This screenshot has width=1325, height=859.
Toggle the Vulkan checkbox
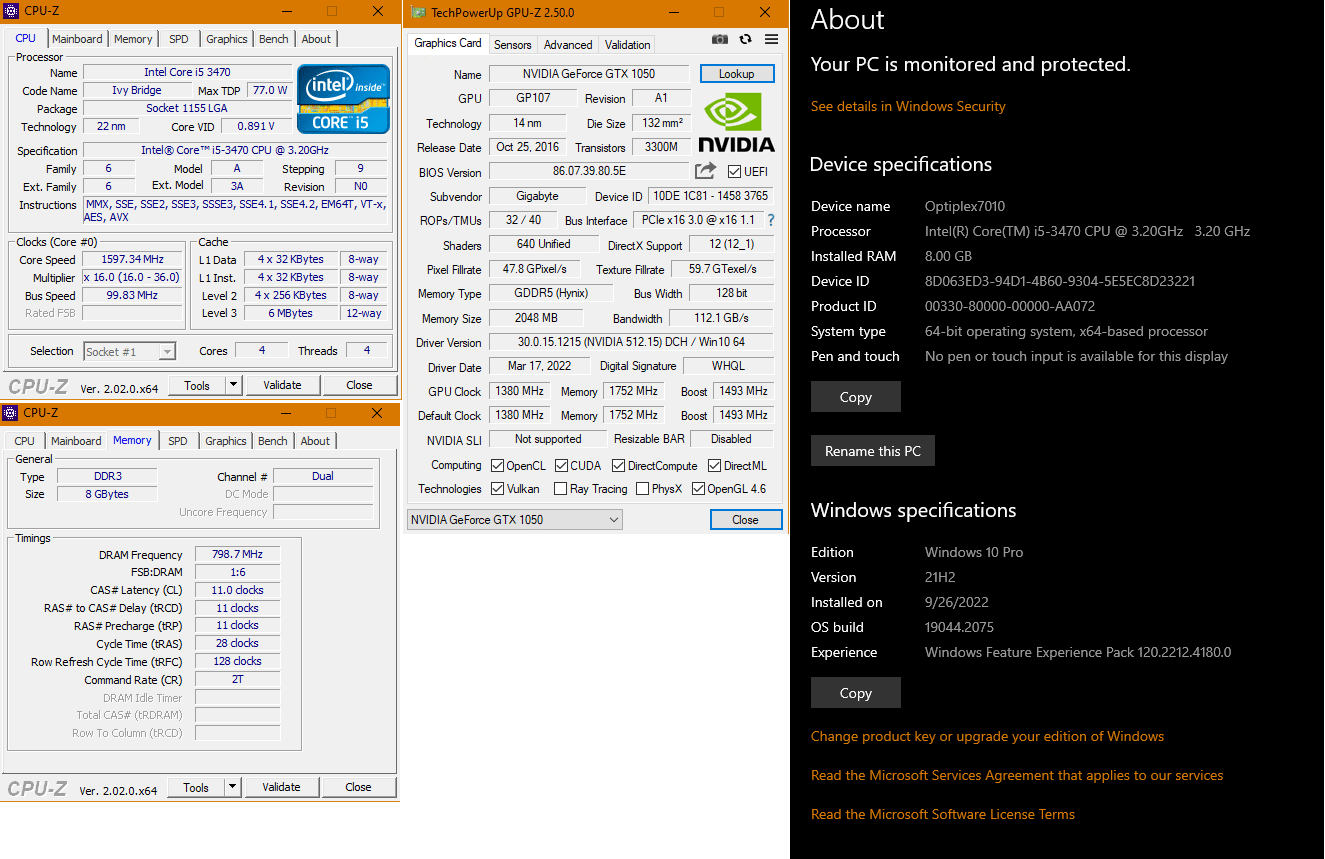497,489
